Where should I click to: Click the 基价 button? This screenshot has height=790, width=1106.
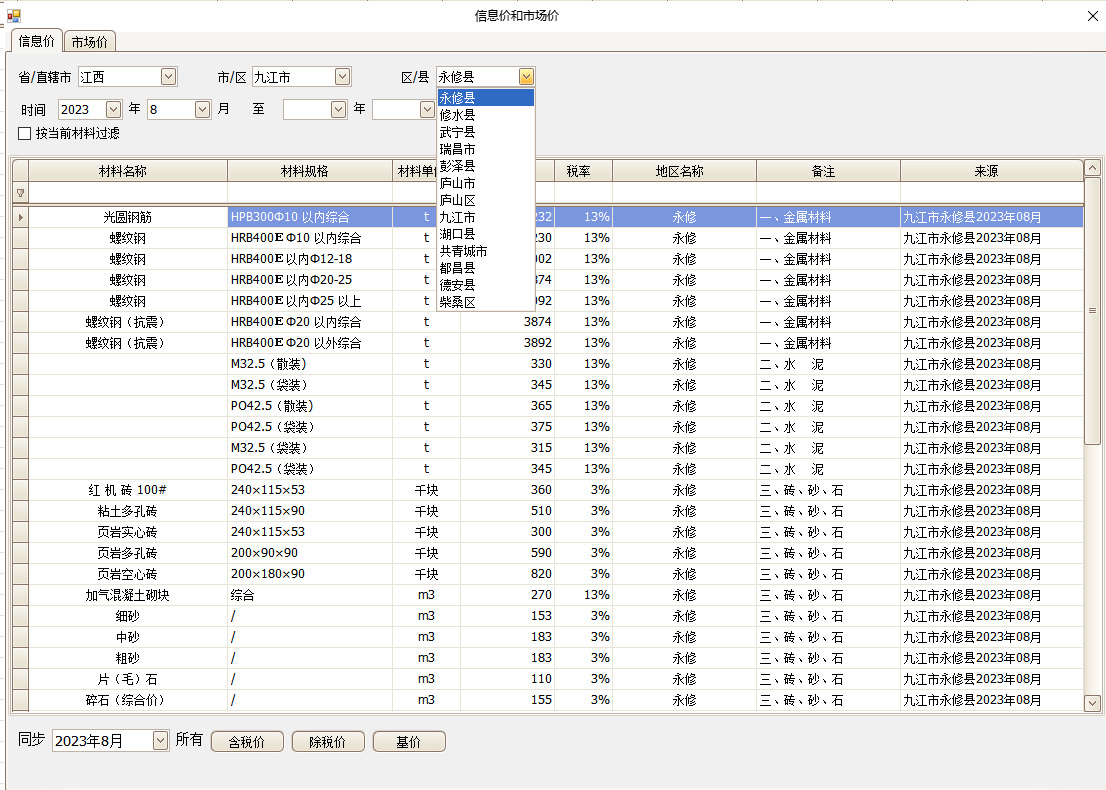point(409,741)
